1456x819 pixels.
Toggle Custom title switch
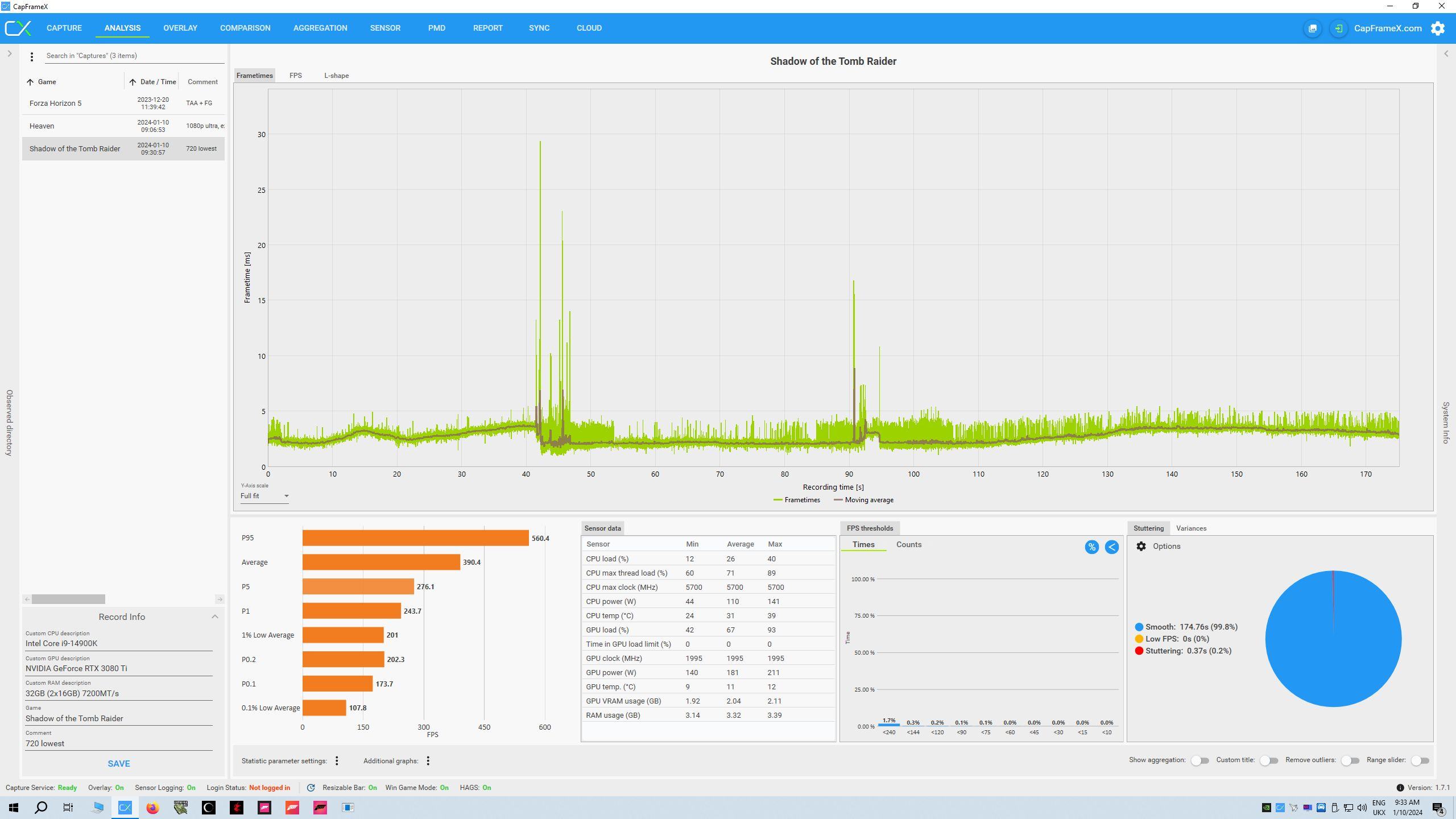(1269, 760)
